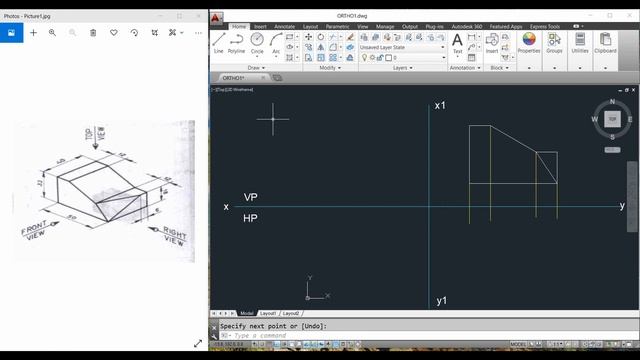Expand the Annotation panel dropdown
Viewport: 640px width, 360px height.
465,68
